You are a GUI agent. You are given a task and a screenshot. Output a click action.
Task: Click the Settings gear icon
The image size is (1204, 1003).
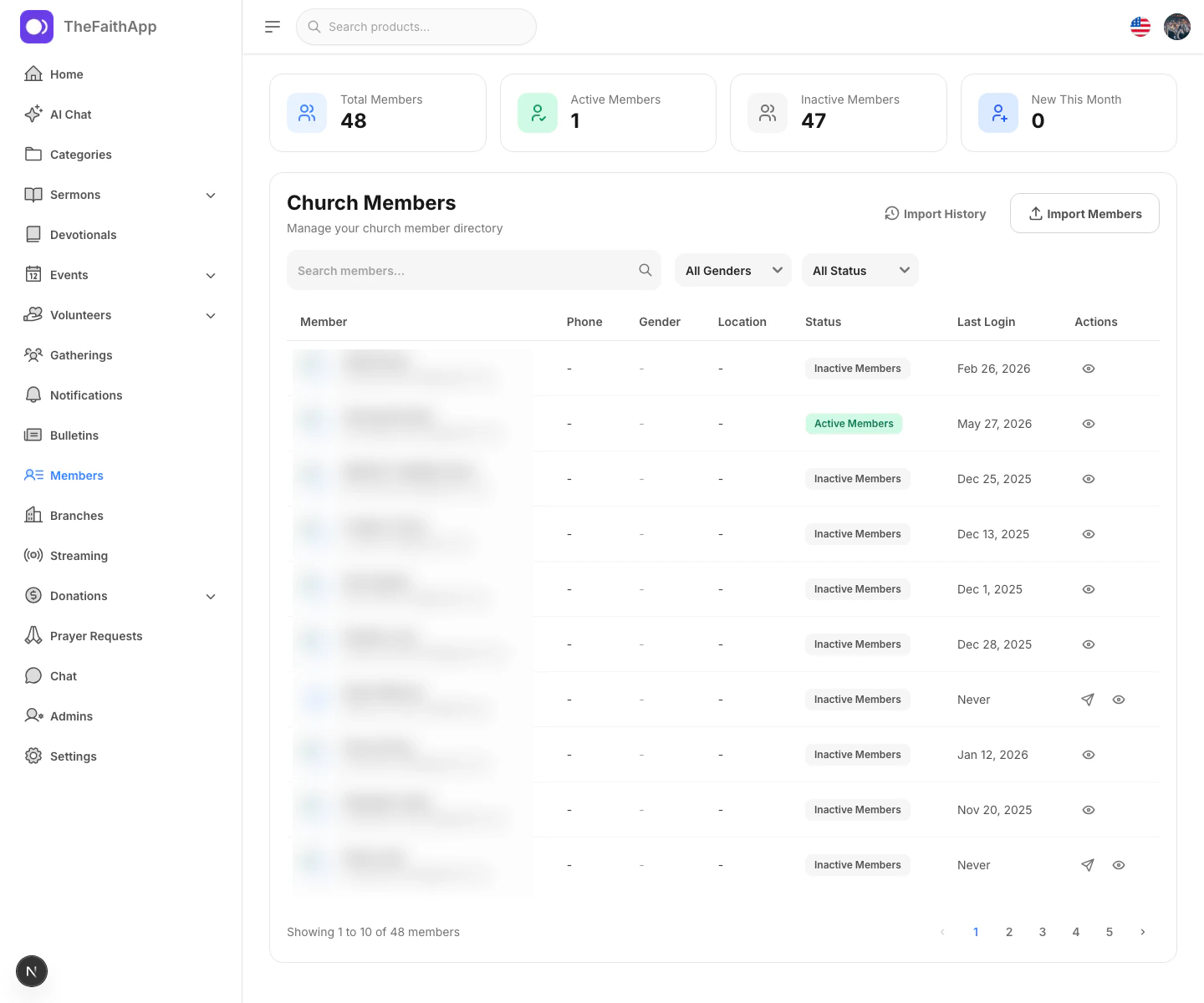33,756
